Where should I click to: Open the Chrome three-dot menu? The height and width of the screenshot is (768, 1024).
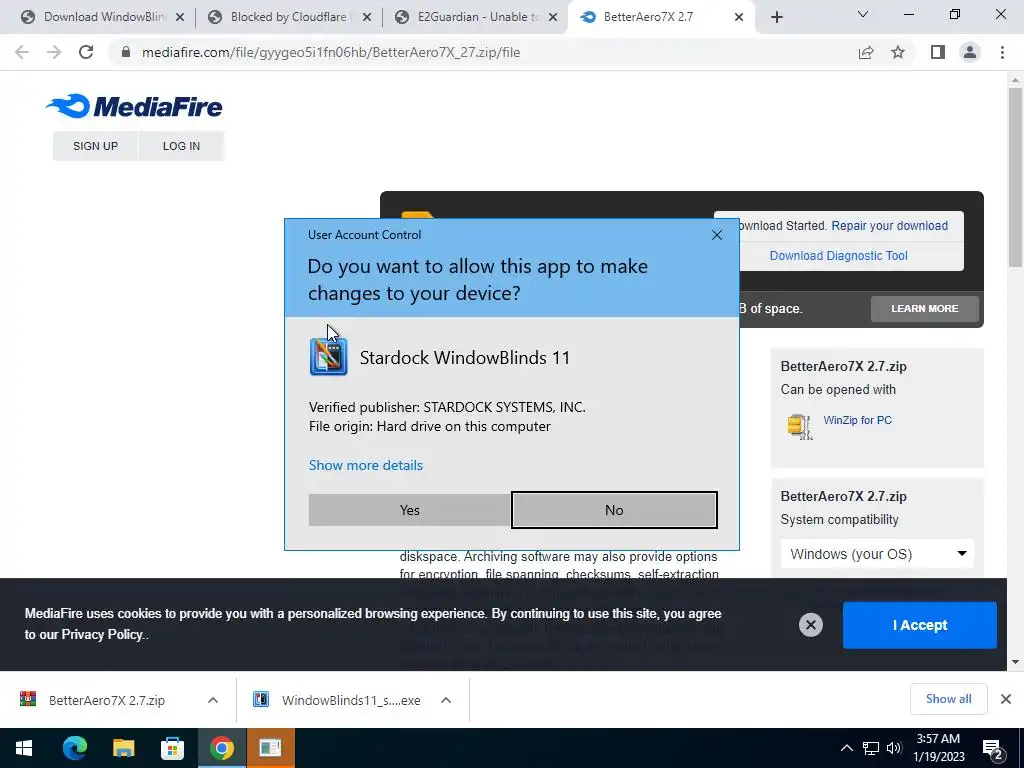click(x=1002, y=52)
